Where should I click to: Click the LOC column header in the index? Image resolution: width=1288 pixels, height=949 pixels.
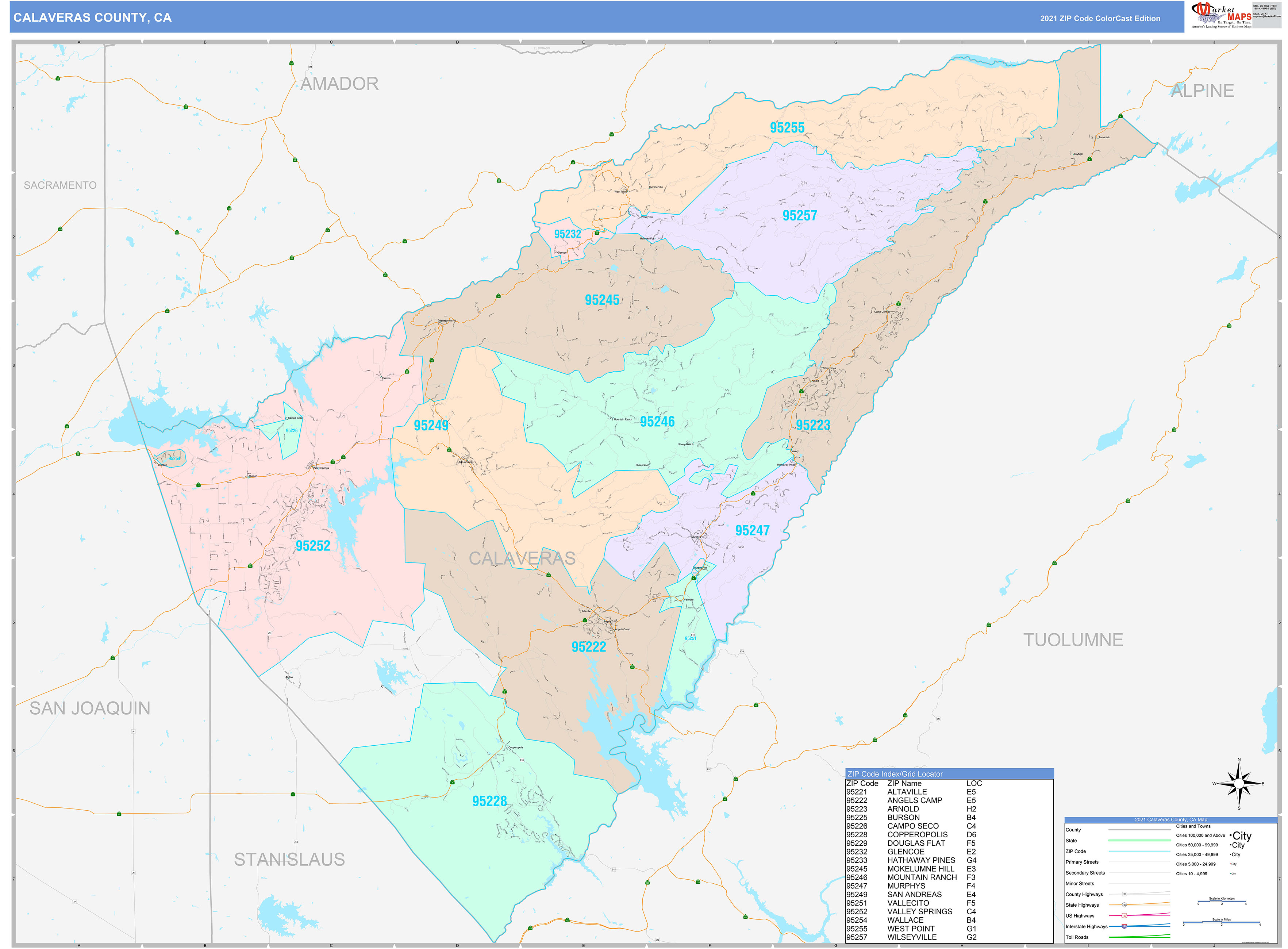pos(974,784)
